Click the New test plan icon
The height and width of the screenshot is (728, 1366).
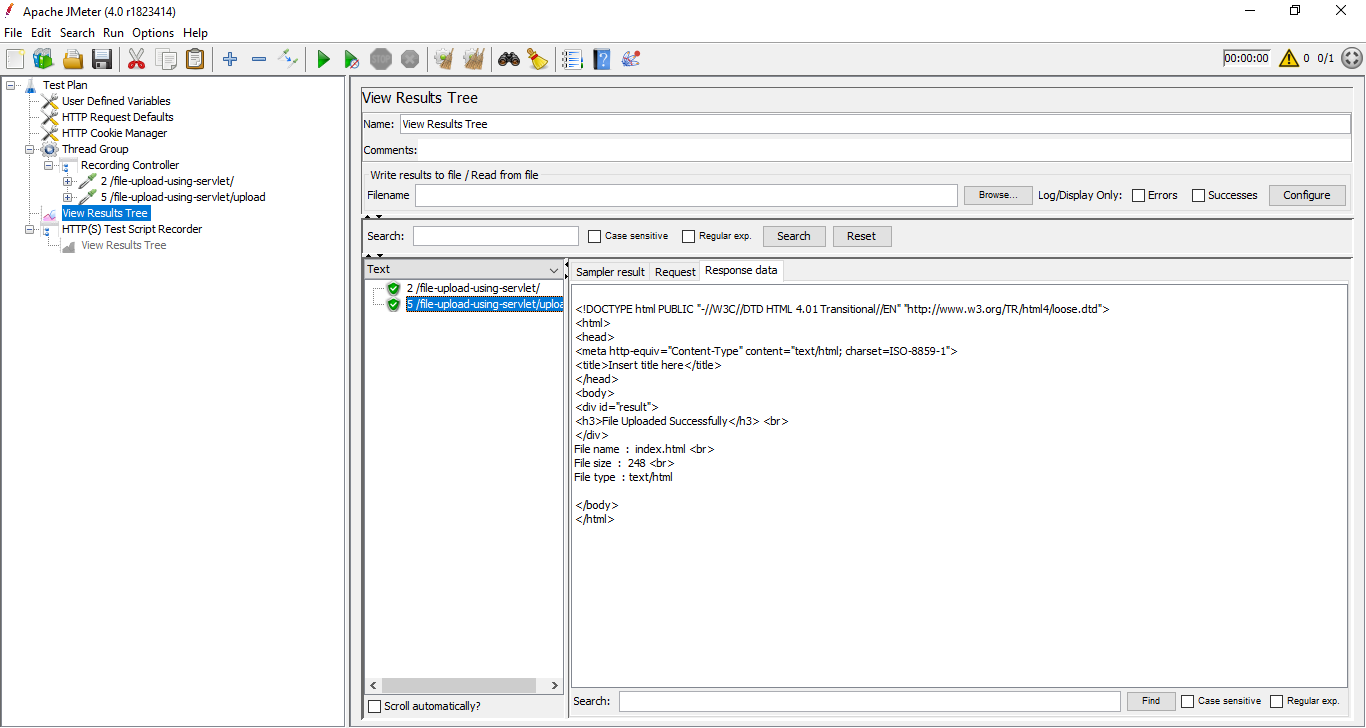(15, 59)
